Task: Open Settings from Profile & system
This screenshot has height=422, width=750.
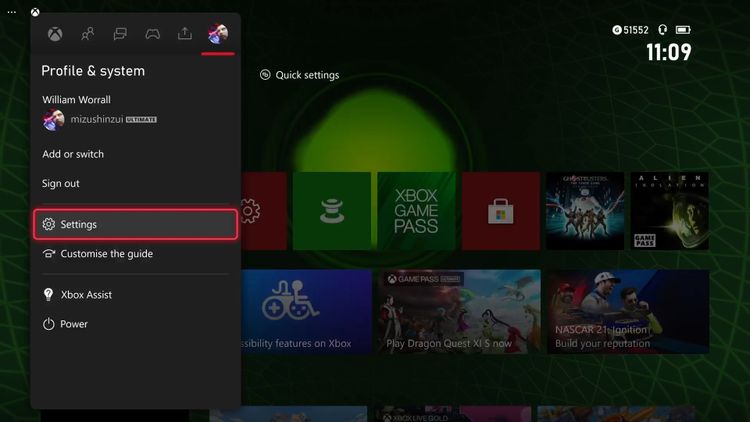Action: 135,225
